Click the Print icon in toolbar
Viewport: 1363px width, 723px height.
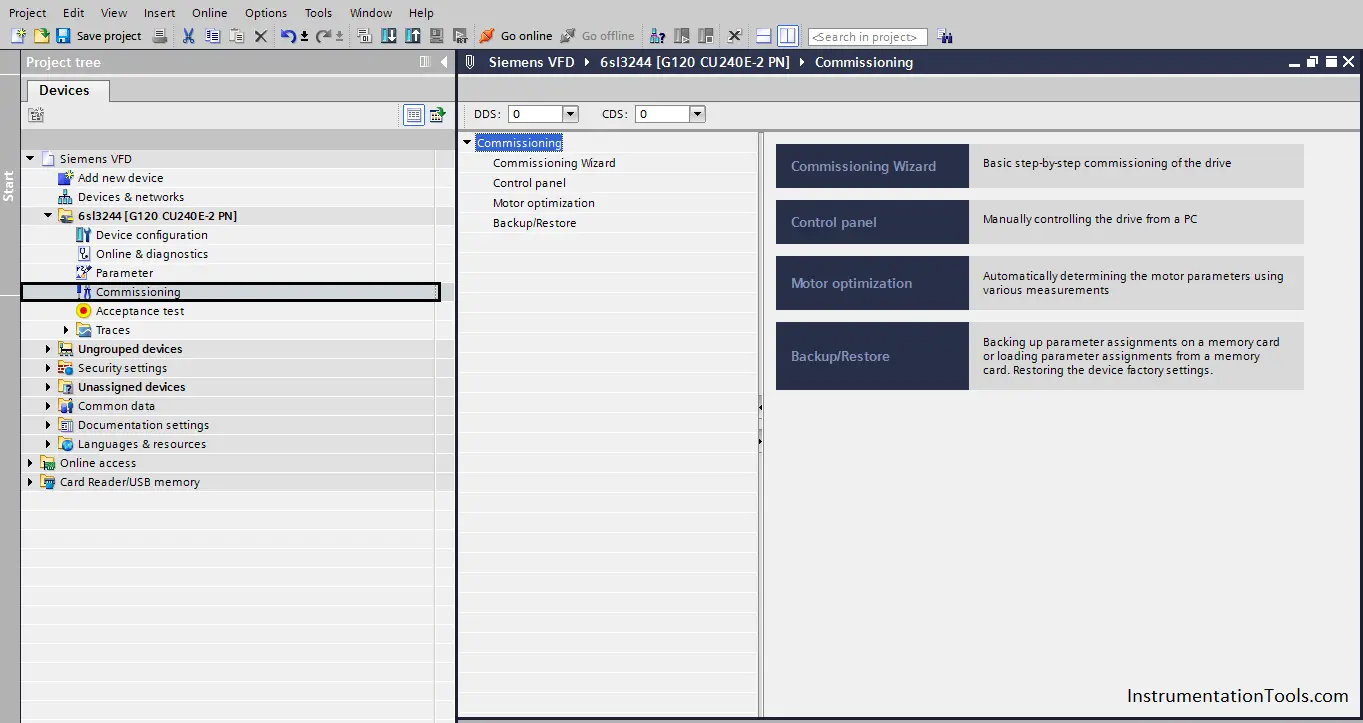coord(159,36)
